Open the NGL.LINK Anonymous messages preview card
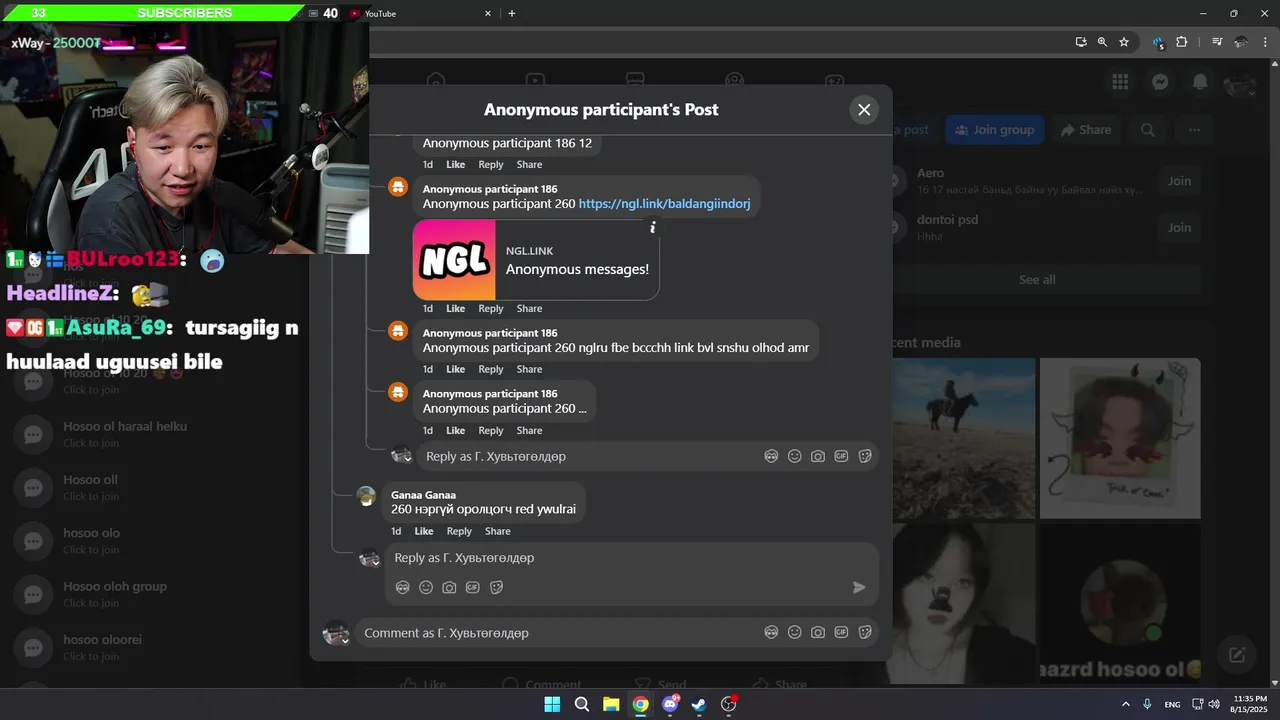Screen dimensions: 1280x720 pos(536,260)
